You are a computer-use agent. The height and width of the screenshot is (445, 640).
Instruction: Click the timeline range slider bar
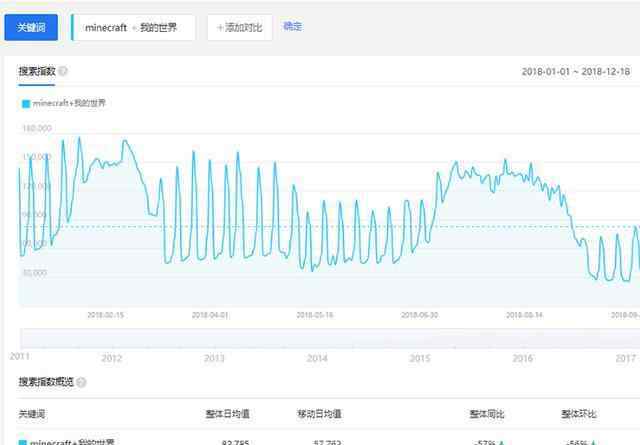tap(330, 338)
